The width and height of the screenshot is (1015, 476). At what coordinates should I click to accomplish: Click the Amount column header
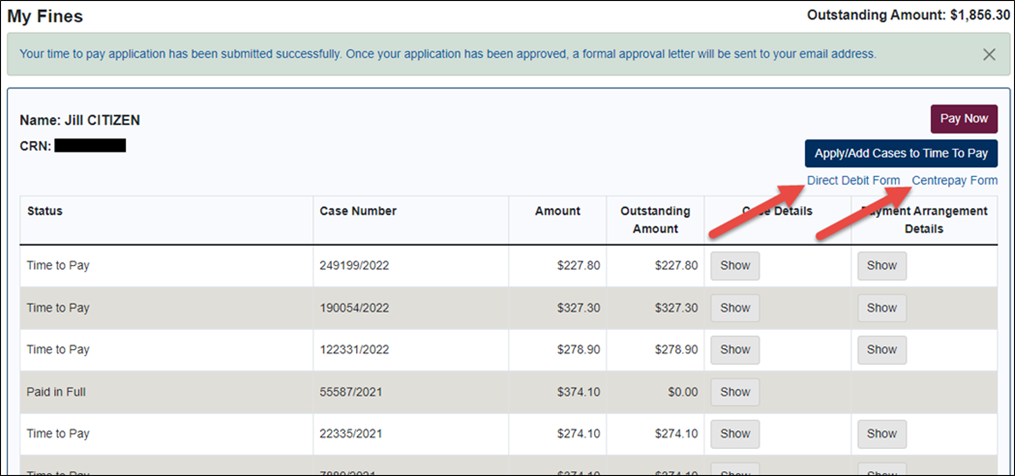[x=557, y=211]
